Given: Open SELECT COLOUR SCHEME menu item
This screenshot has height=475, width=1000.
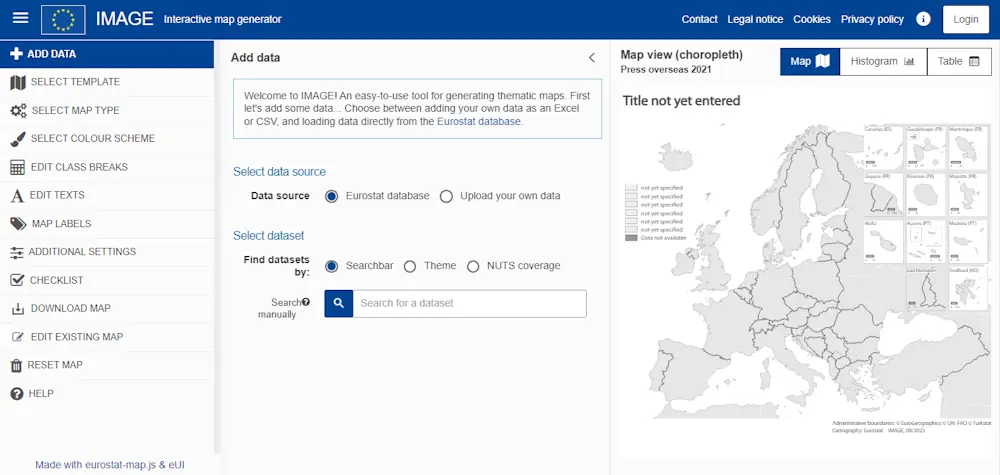Looking at the screenshot, I should pyautogui.click(x=107, y=138).
